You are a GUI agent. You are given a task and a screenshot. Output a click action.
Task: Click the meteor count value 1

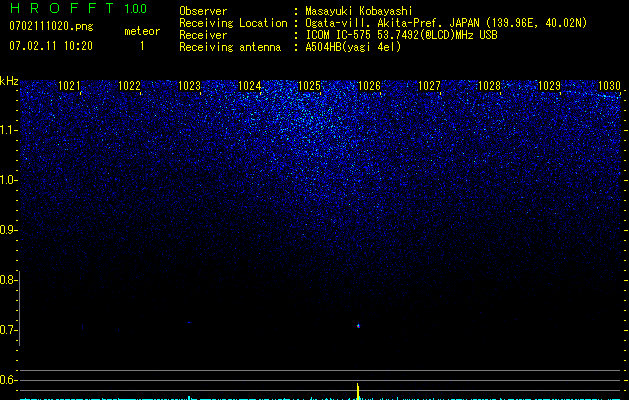[x=142, y=46]
